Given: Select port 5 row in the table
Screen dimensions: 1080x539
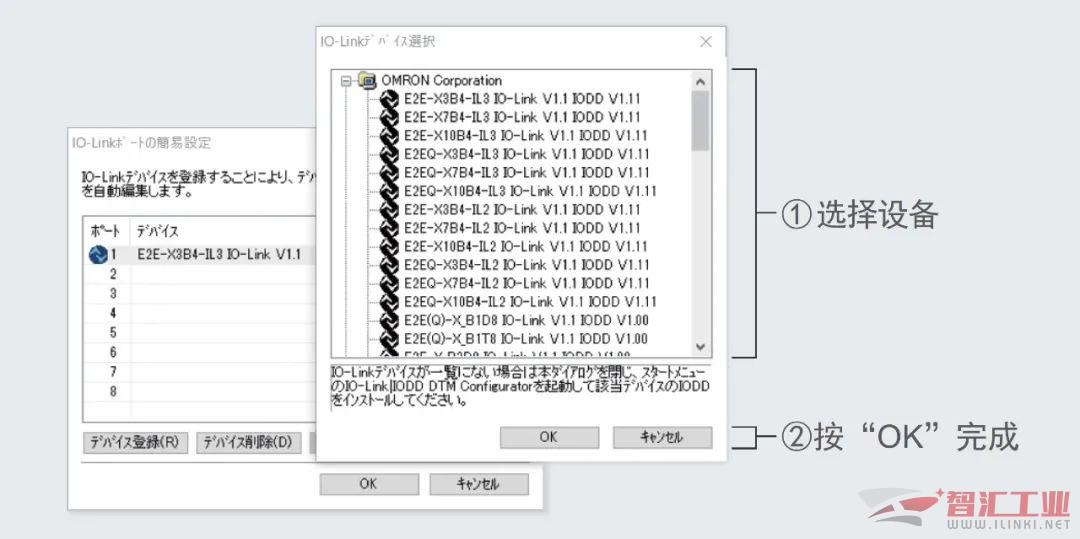Looking at the screenshot, I should pyautogui.click(x=198, y=333).
